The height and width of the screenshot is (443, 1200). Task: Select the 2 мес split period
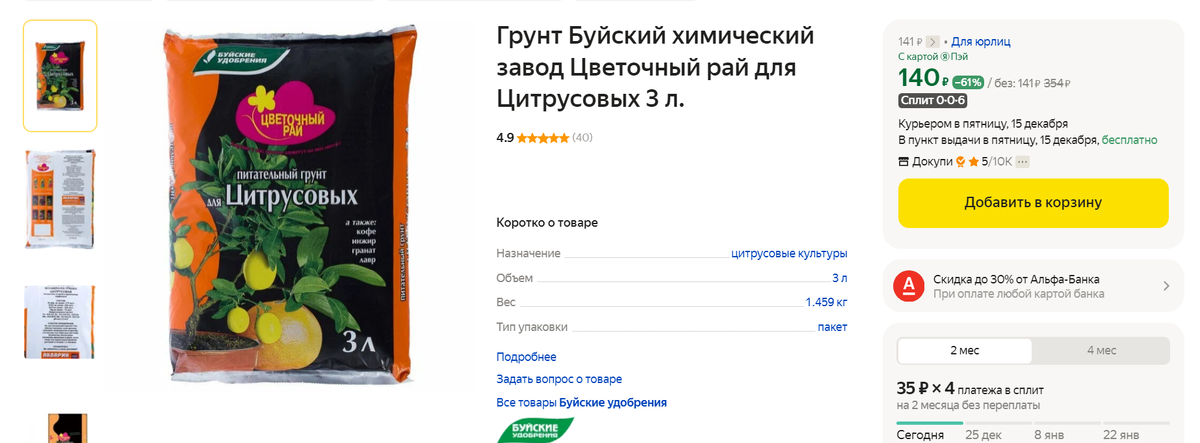tap(965, 351)
